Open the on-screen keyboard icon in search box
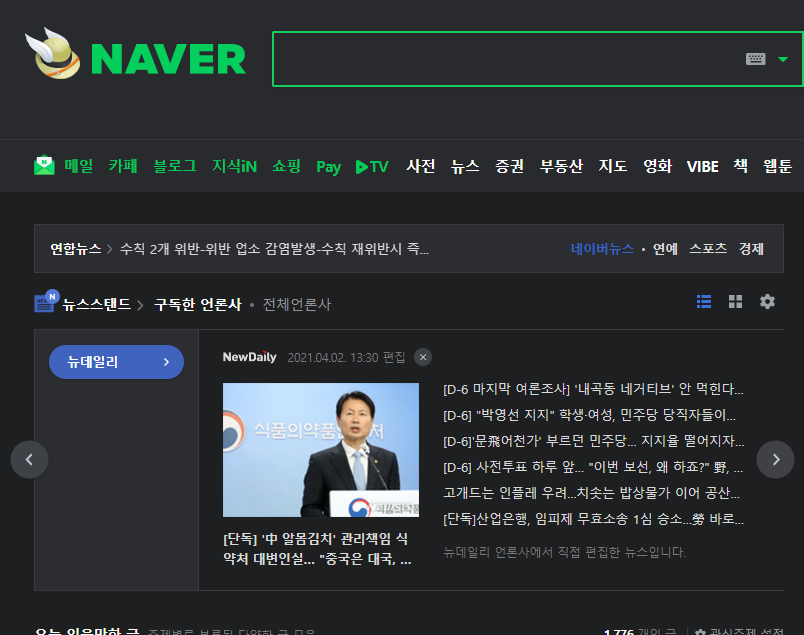This screenshot has width=804, height=635. [755, 59]
